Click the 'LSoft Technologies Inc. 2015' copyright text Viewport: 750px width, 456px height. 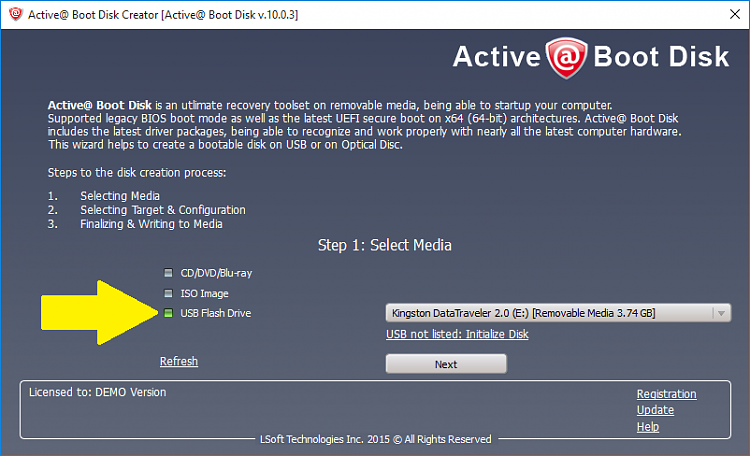(375, 439)
